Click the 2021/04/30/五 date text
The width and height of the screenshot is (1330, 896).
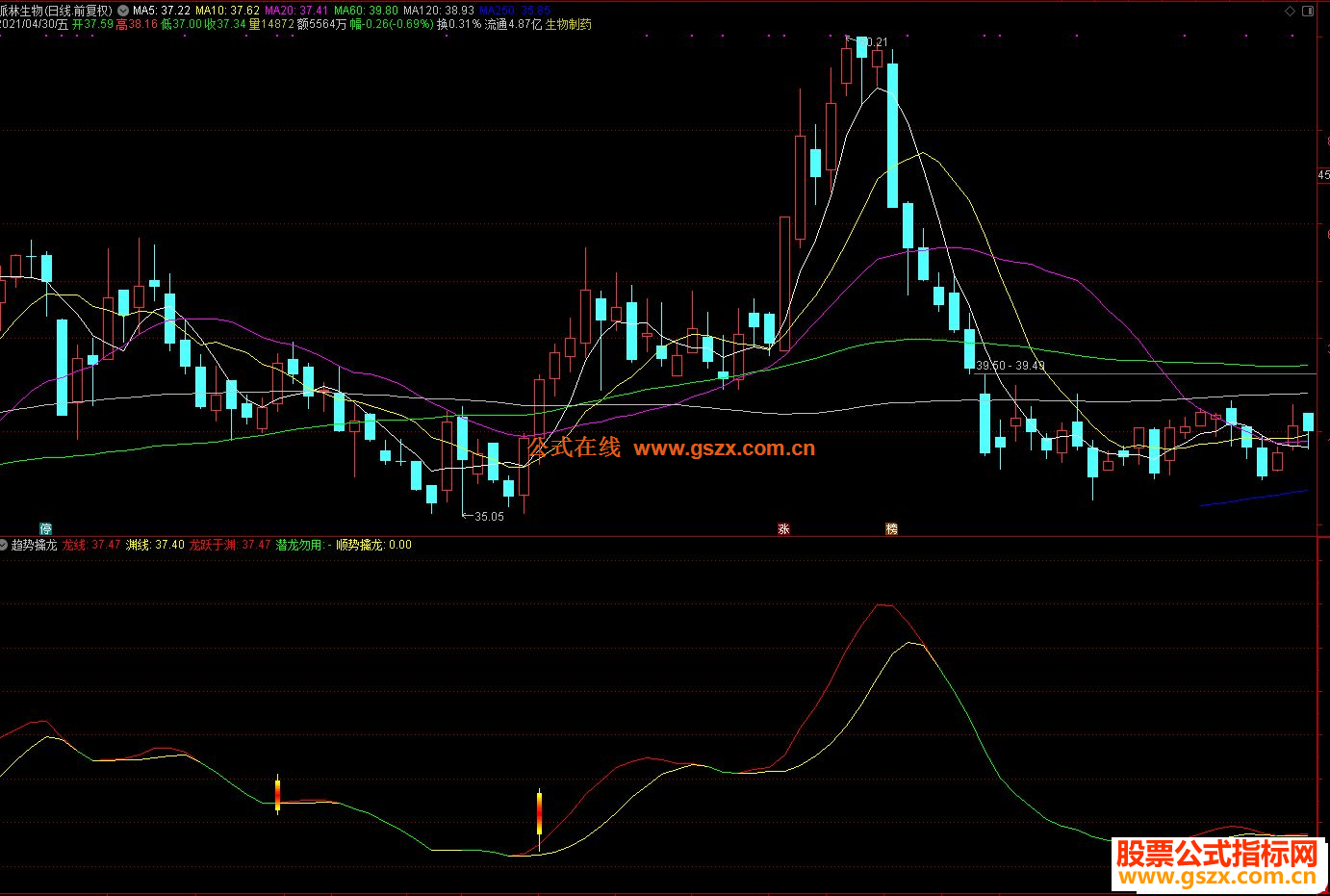(x=35, y=24)
